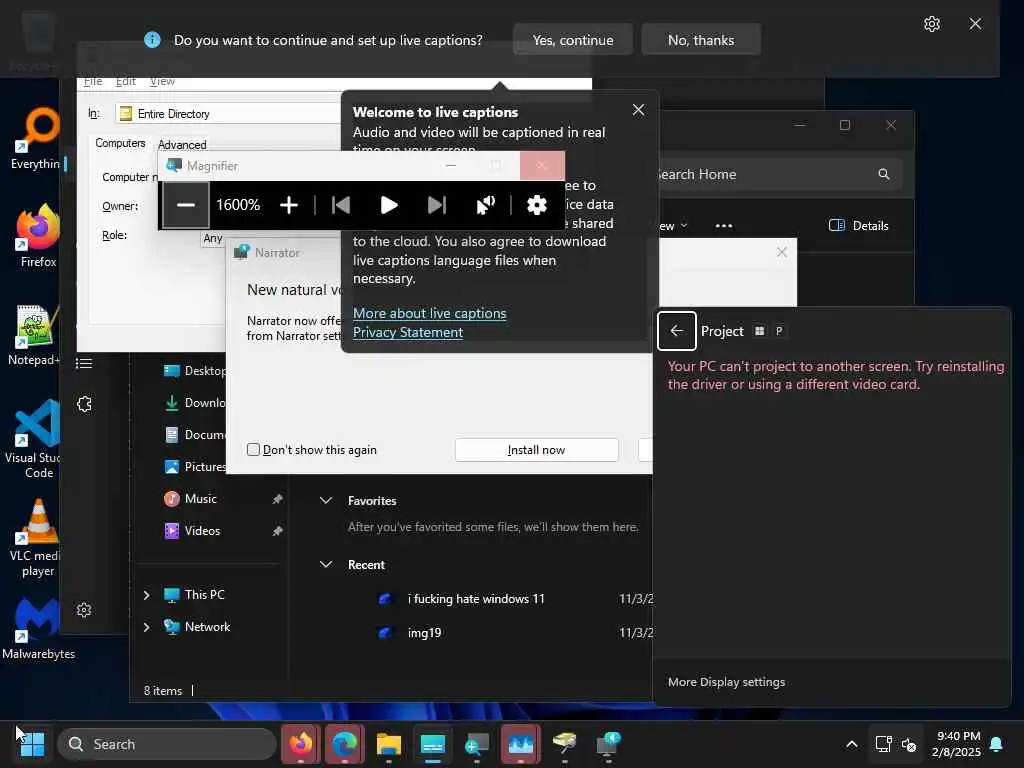Unpin Music using its pin icon
The image size is (1024, 768).
277,499
